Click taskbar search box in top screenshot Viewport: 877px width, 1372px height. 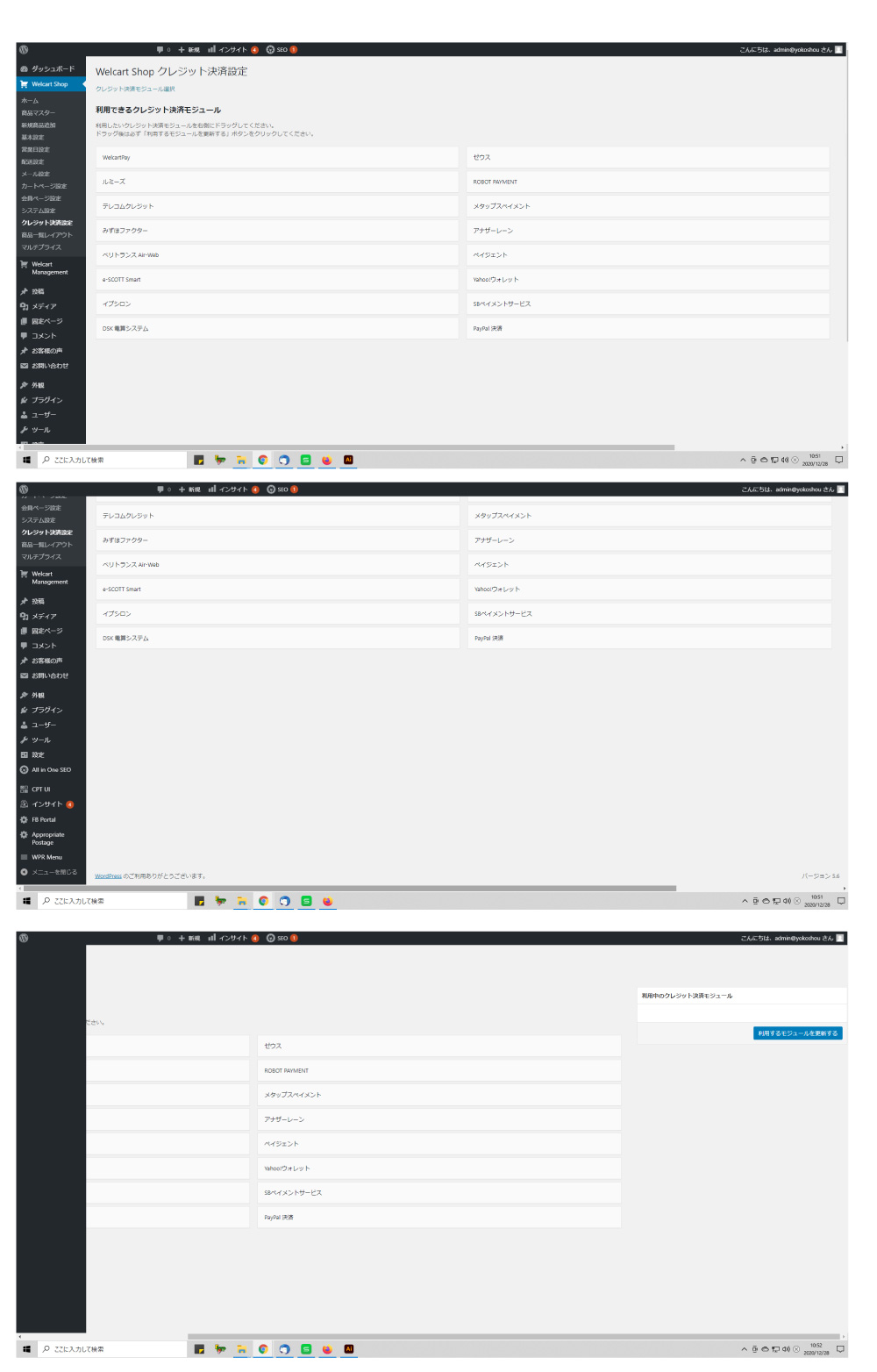[x=111, y=460]
